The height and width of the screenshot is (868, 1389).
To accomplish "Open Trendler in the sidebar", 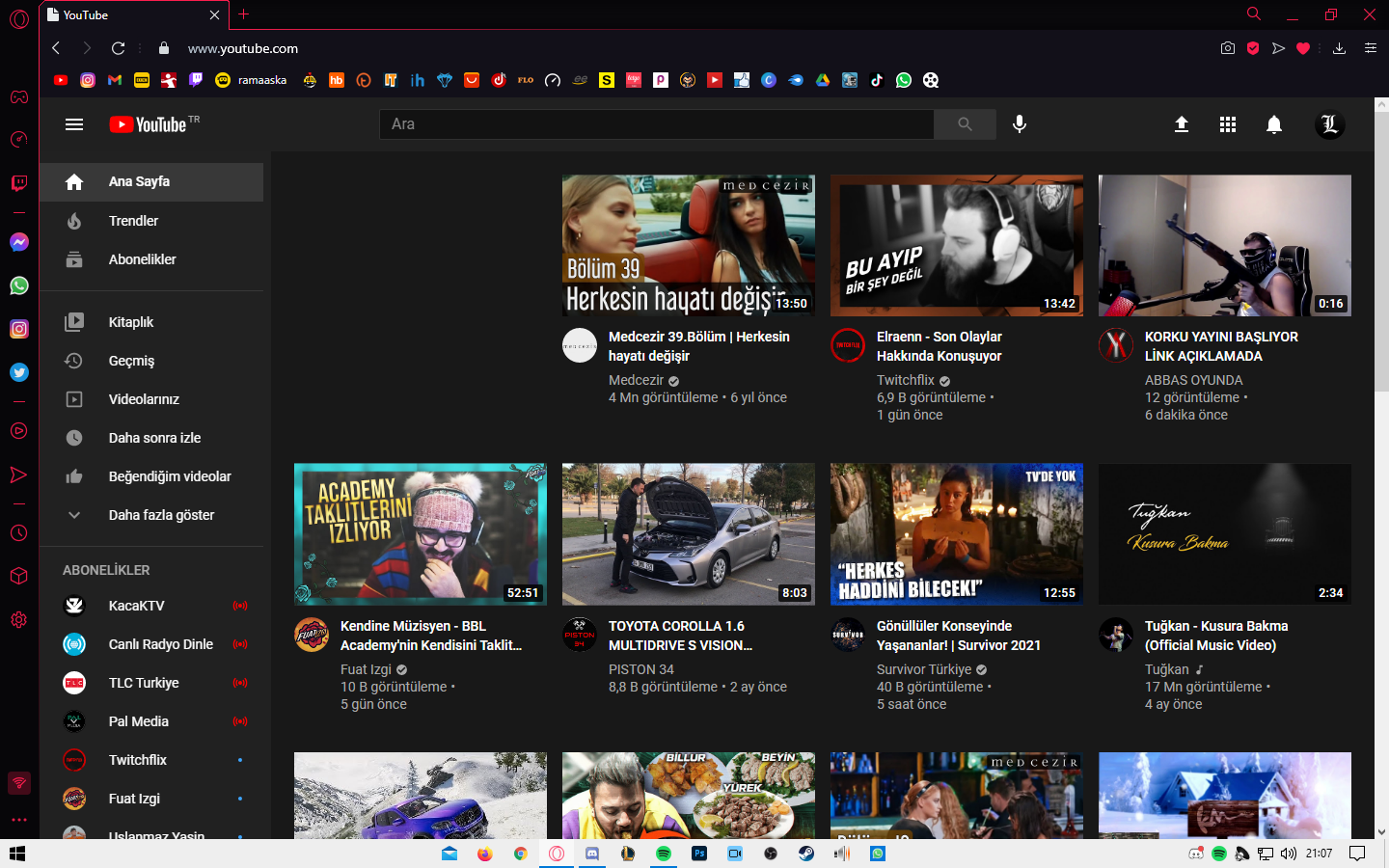I will click(x=151, y=221).
